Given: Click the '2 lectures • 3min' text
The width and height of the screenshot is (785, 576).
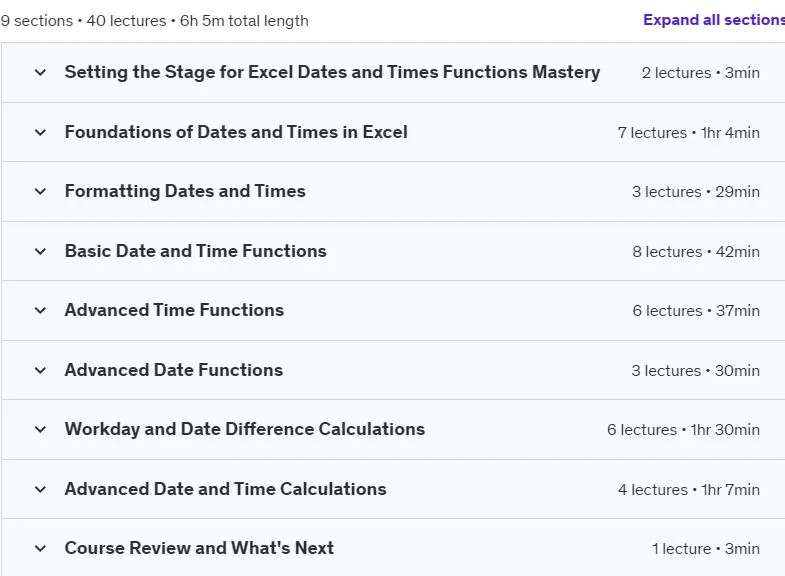Looking at the screenshot, I should tap(701, 73).
